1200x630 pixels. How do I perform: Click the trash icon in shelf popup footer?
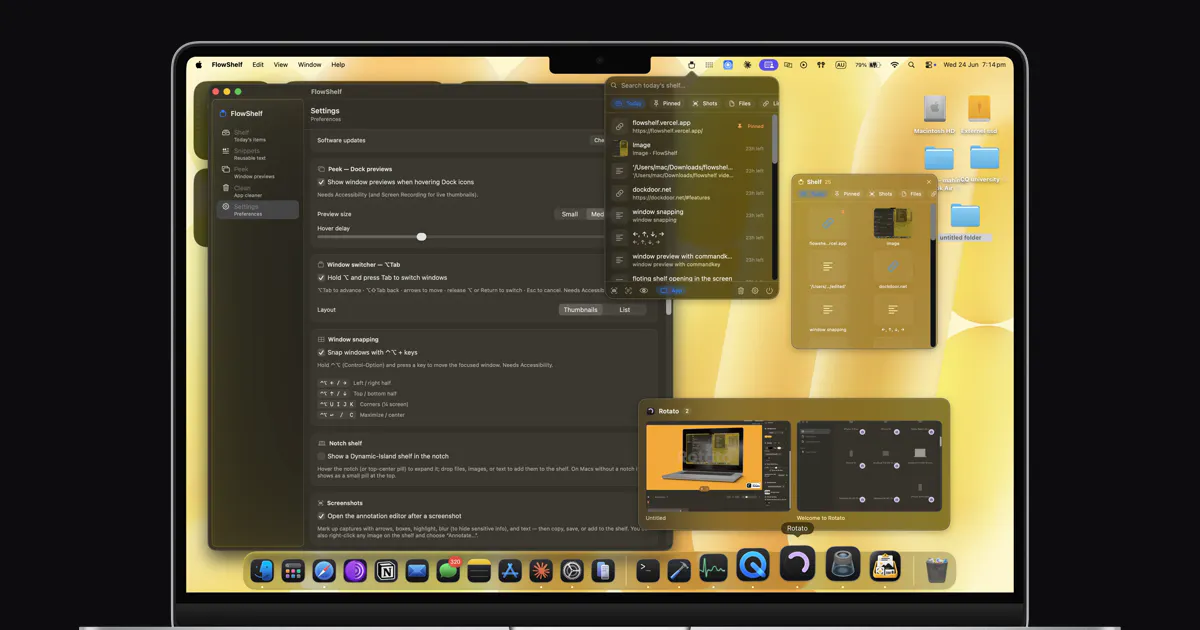click(741, 291)
